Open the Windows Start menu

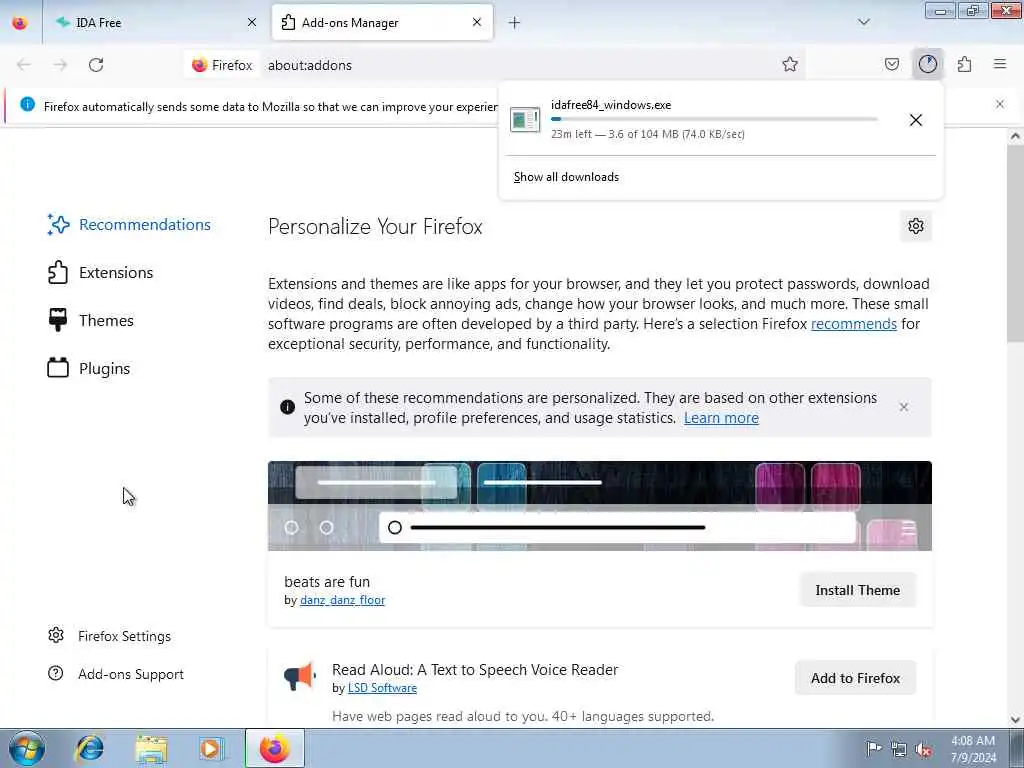(x=27, y=748)
